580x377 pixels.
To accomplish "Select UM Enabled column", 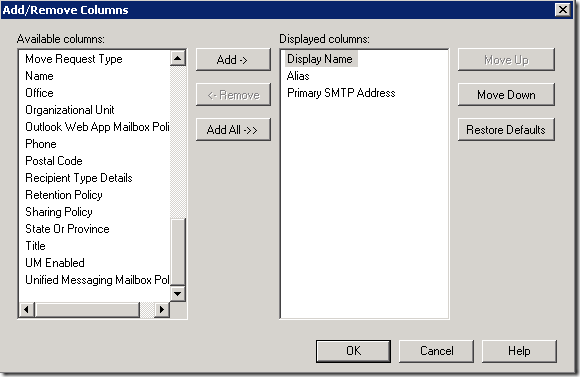I will (x=55, y=263).
